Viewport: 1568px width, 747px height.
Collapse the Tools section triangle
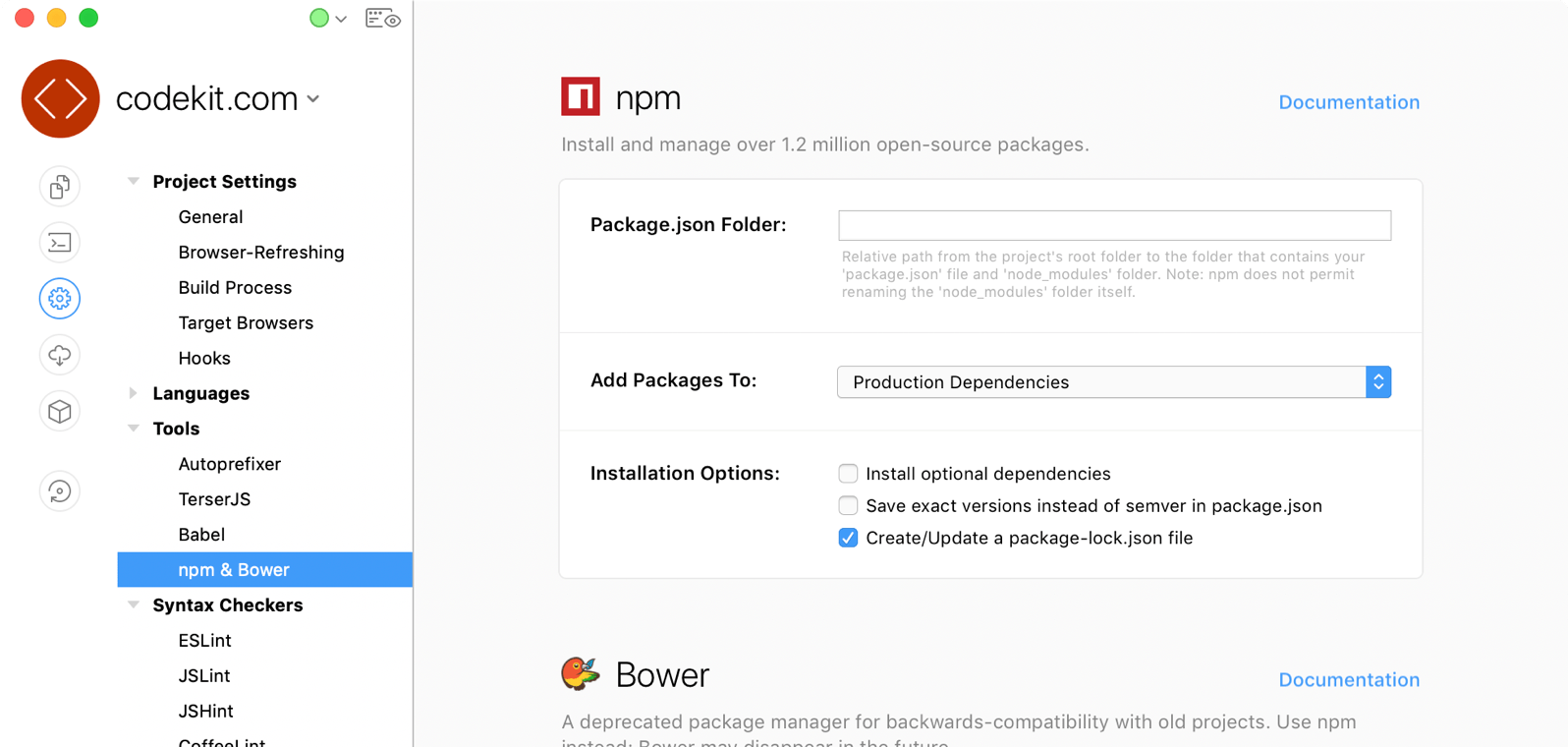click(134, 429)
